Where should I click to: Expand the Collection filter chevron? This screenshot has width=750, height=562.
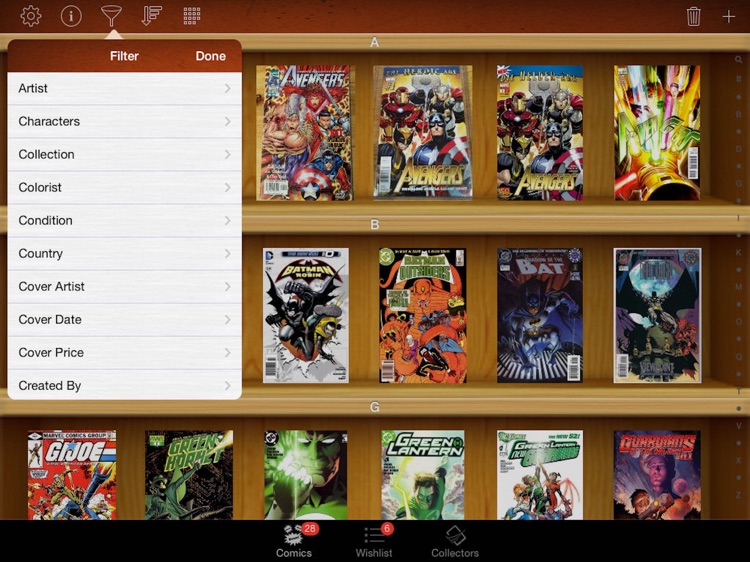coord(228,154)
